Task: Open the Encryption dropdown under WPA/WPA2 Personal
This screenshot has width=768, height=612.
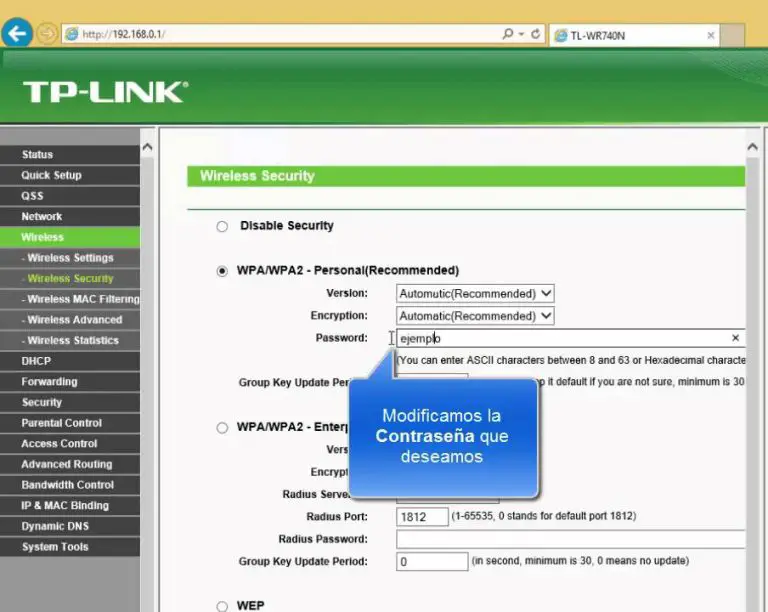Action: 475,316
